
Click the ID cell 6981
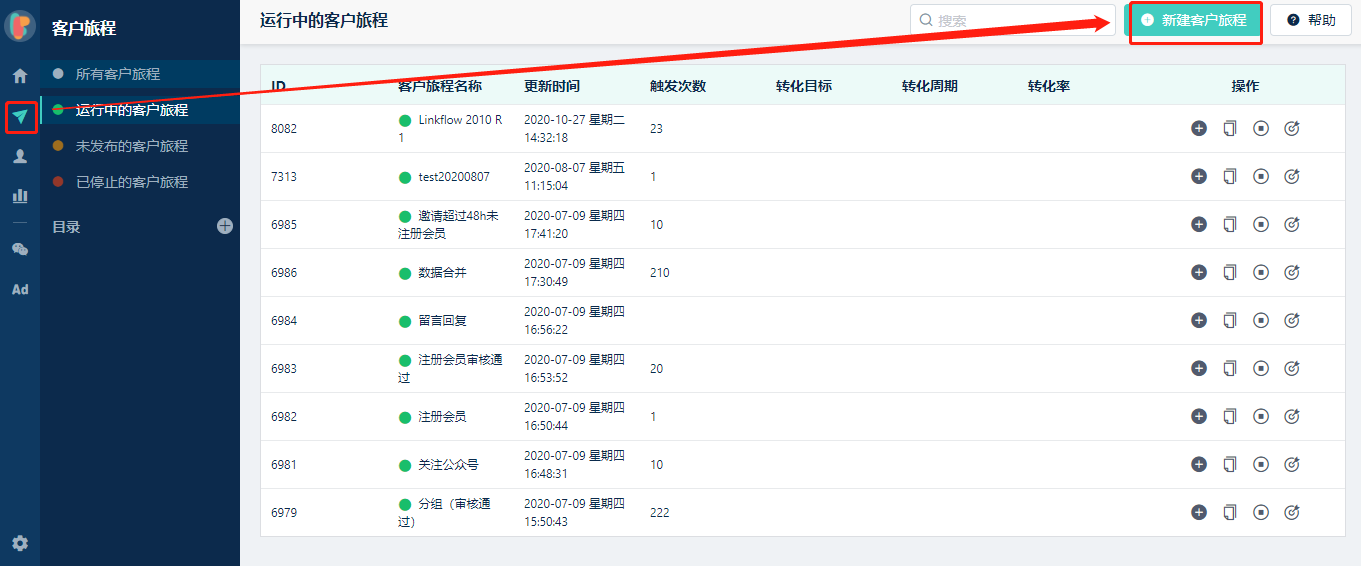coord(284,465)
